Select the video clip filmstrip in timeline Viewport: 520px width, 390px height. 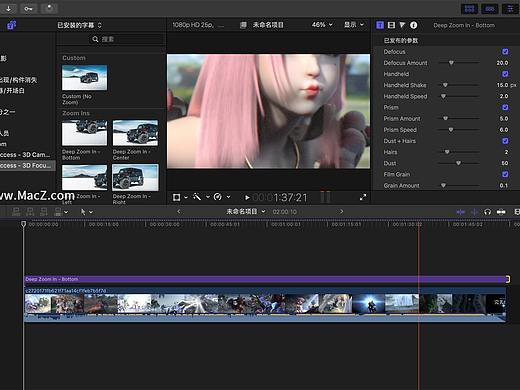pyautogui.click(x=265, y=304)
